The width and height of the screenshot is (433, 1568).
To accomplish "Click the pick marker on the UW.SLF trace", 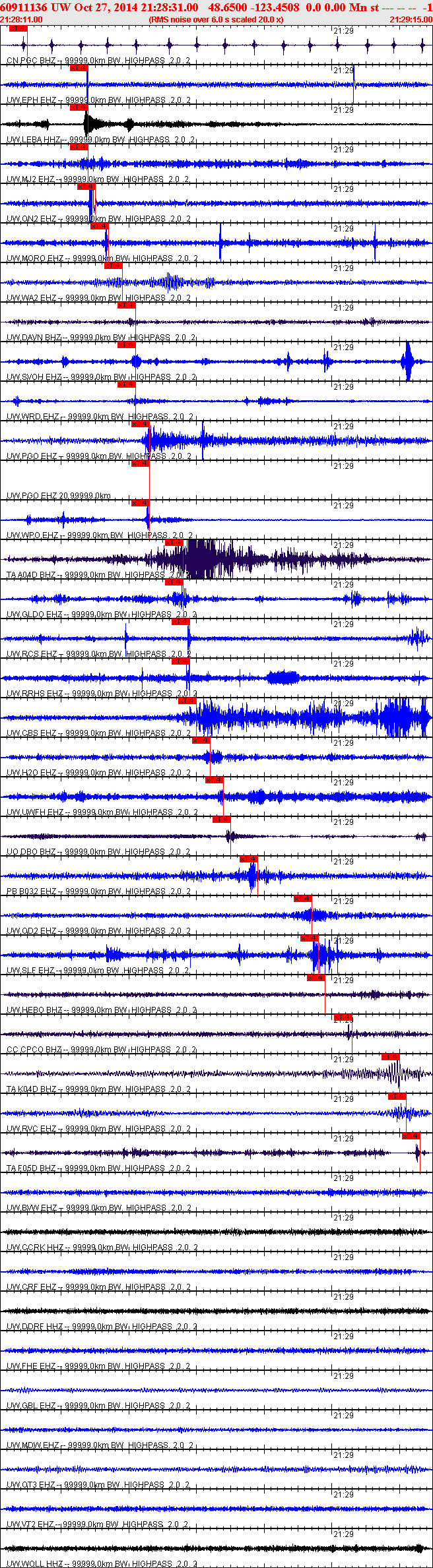I will click(310, 938).
